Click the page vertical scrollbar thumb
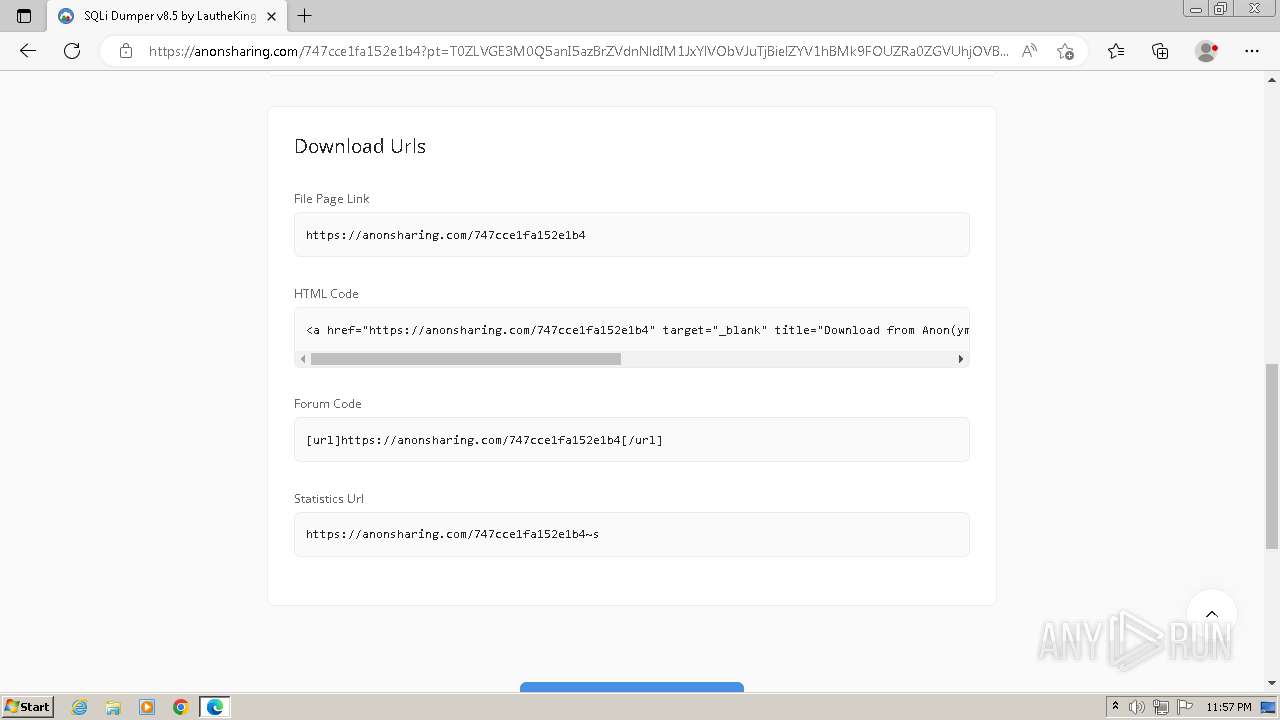 [1272, 456]
